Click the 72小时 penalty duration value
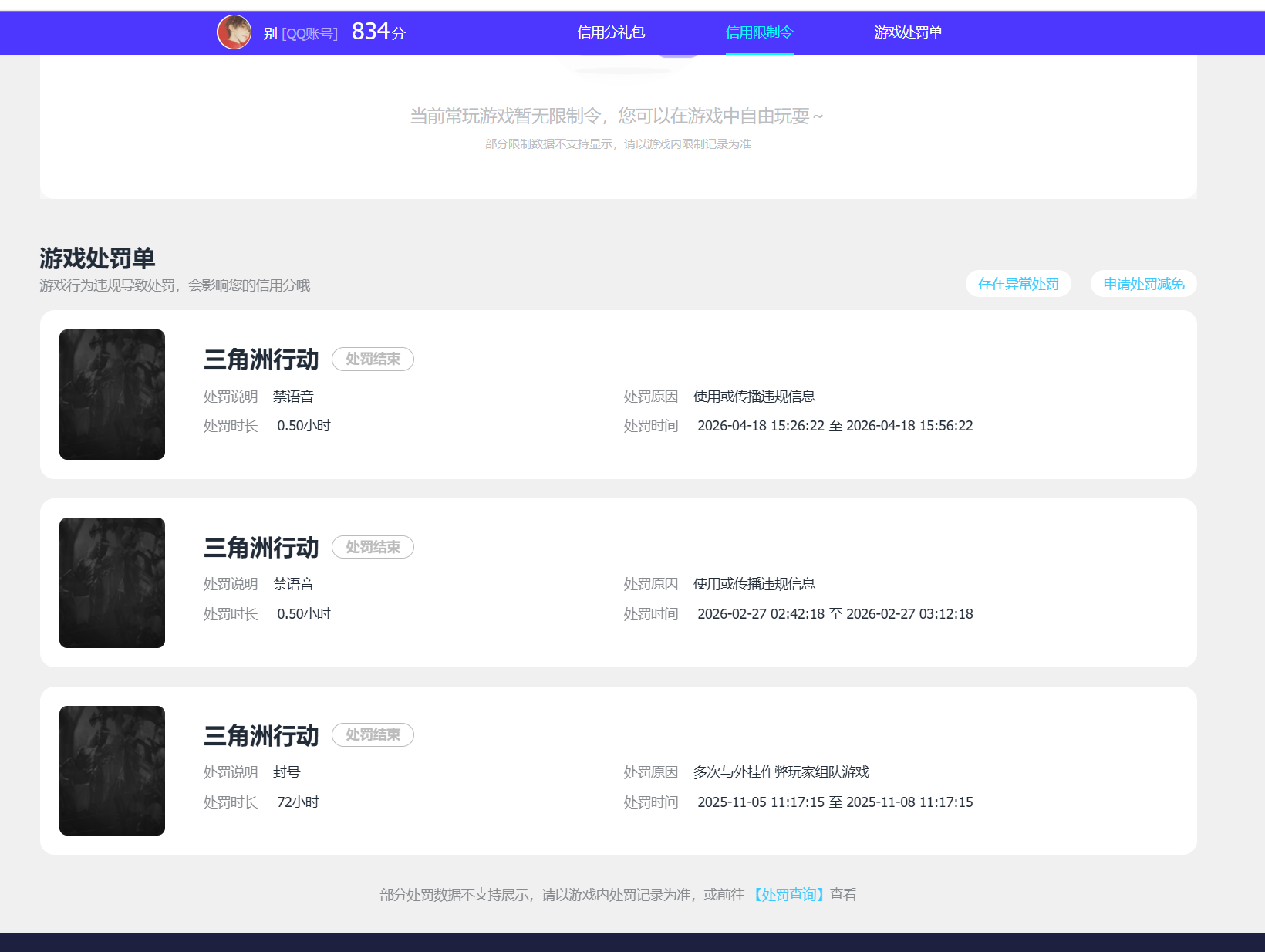This screenshot has width=1265, height=952. coord(298,802)
